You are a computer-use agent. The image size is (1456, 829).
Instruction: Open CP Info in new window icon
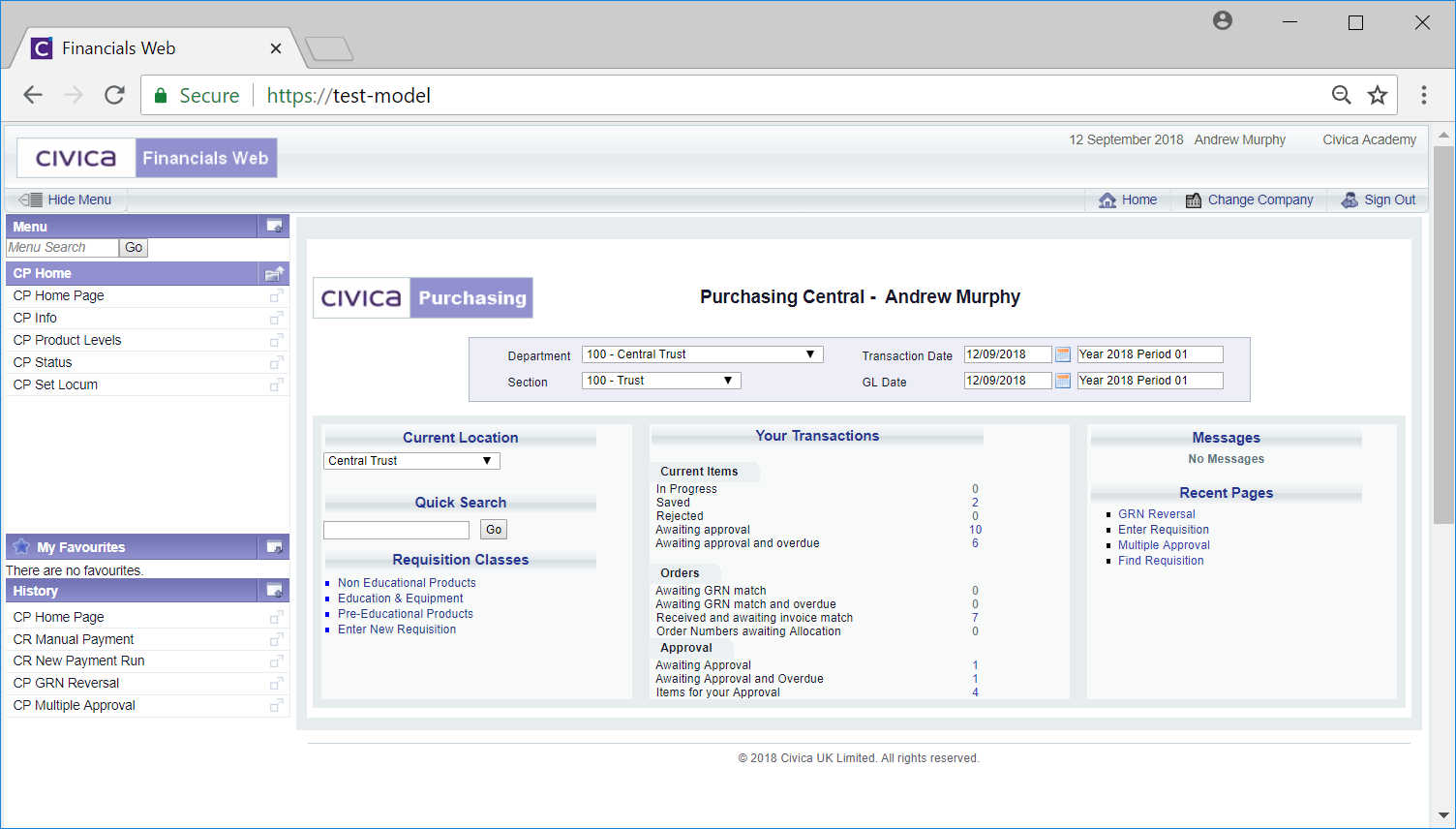click(277, 318)
